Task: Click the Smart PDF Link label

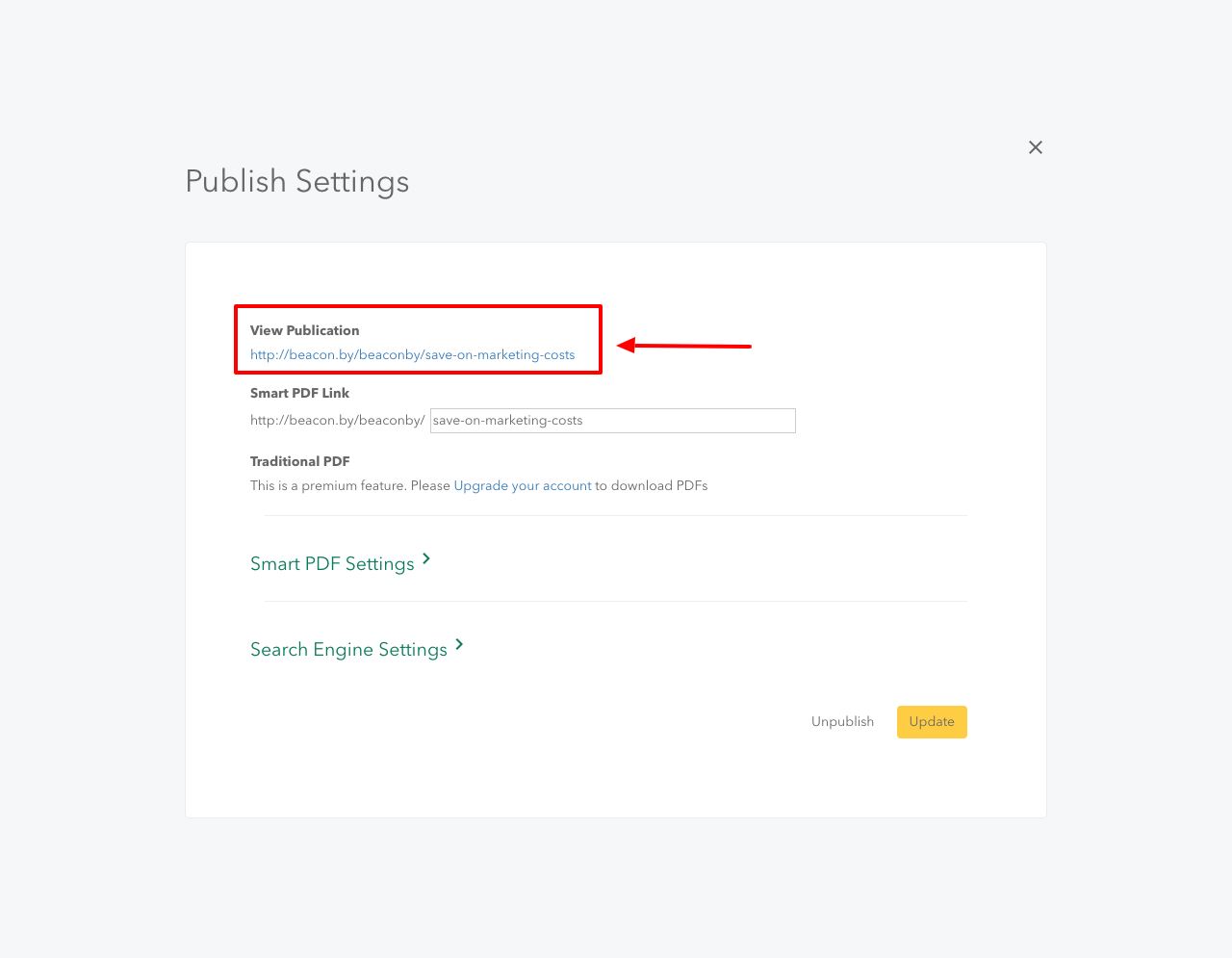Action: [299, 393]
